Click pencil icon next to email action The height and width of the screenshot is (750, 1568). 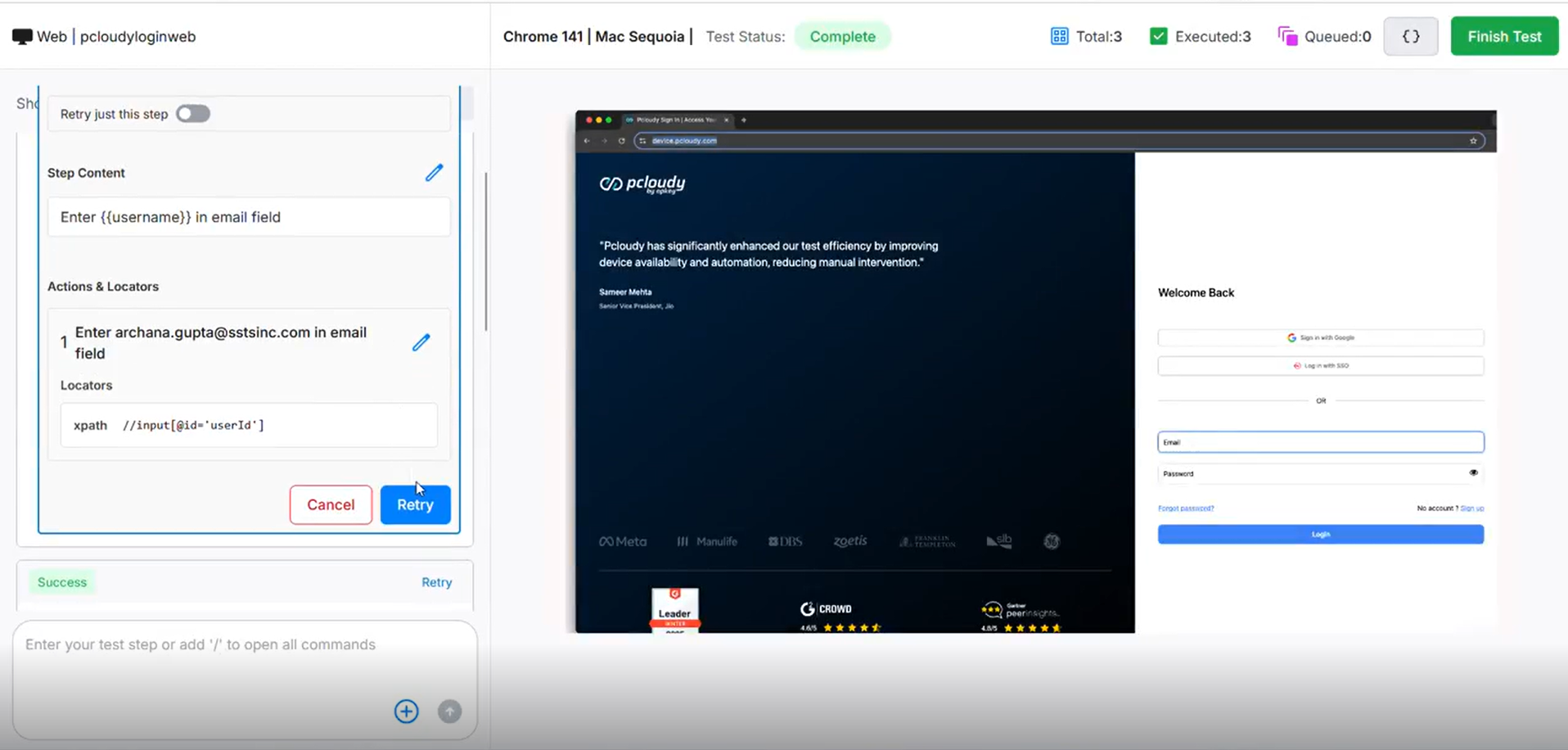421,342
